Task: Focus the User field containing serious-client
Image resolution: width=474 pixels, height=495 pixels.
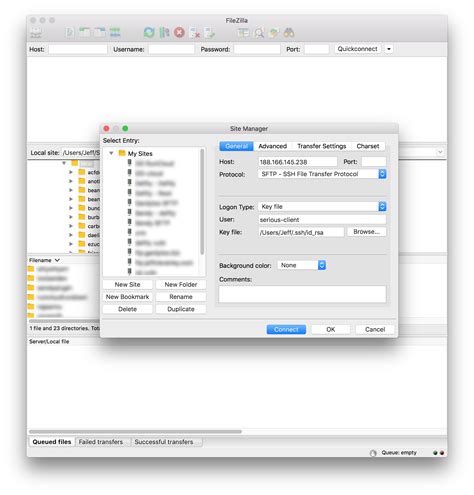Action: tap(322, 220)
